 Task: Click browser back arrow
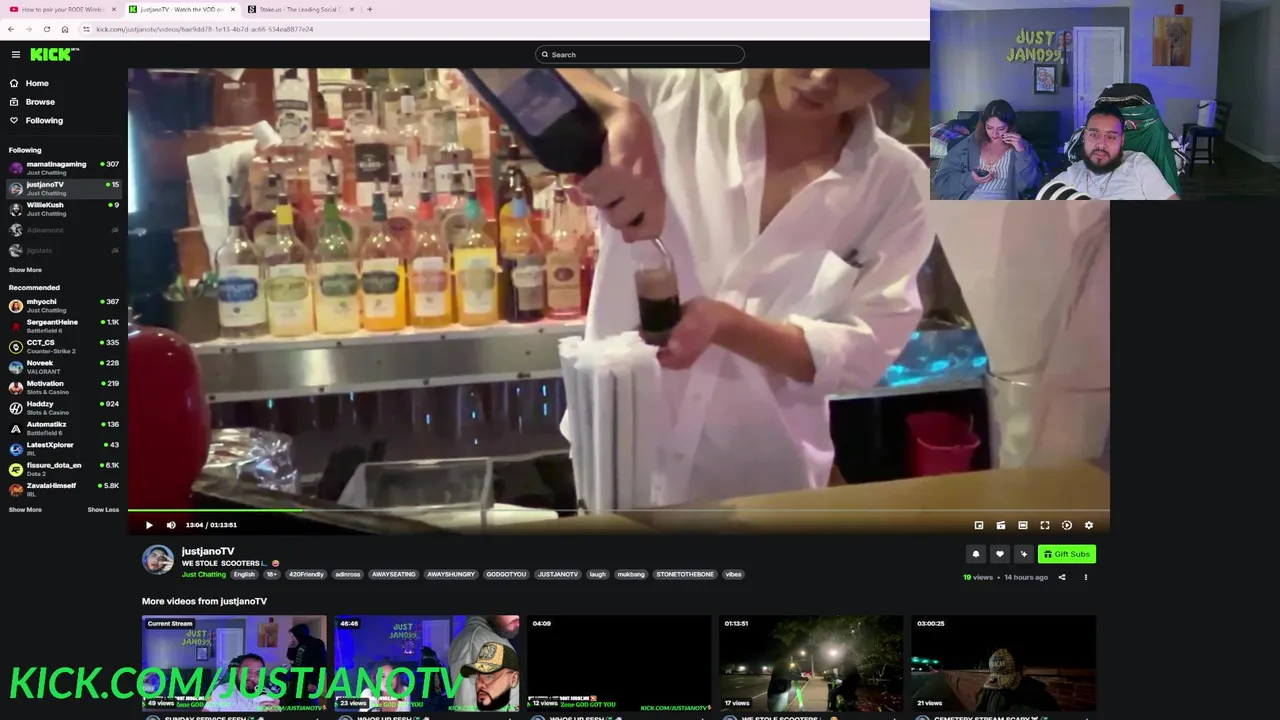click(x=10, y=29)
